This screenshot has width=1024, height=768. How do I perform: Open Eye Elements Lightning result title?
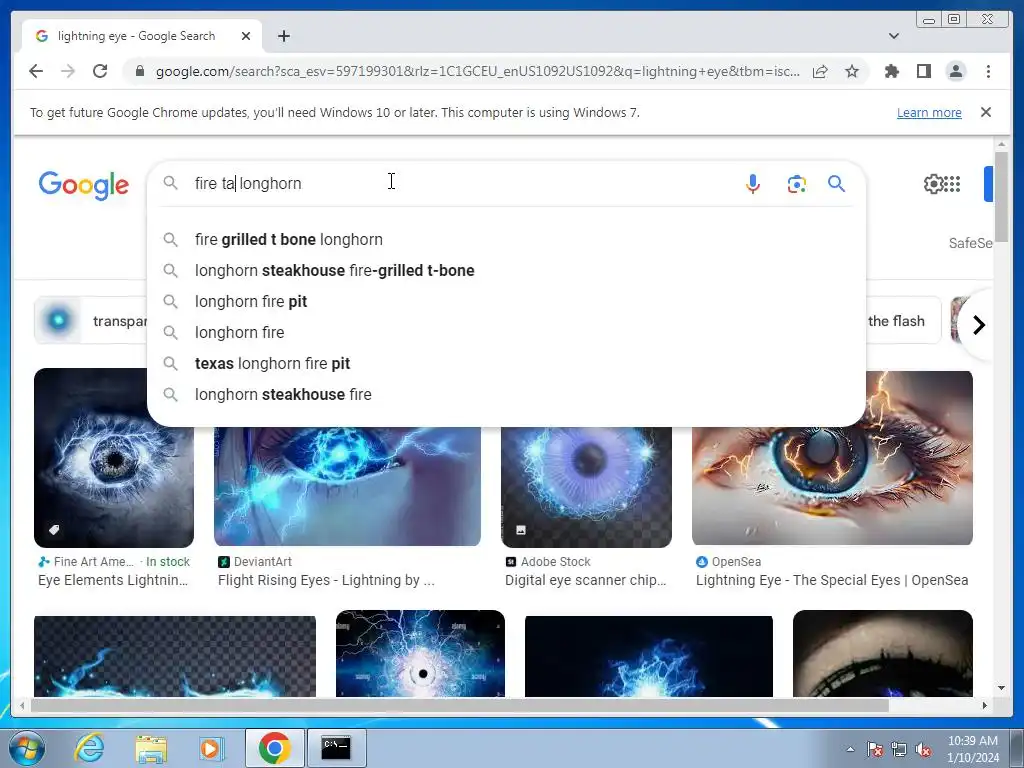click(x=113, y=580)
